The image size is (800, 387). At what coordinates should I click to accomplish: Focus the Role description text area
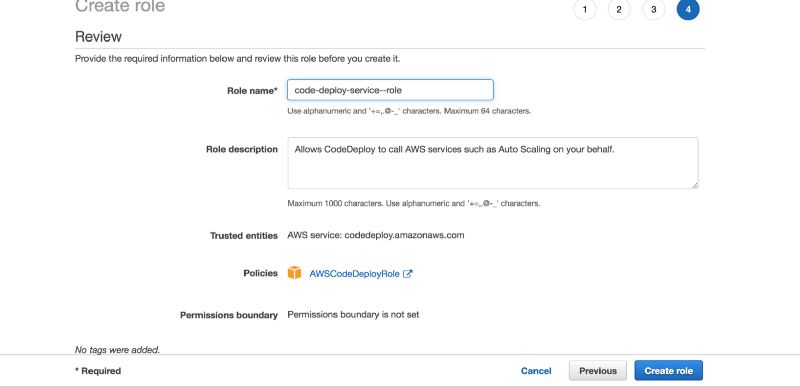point(493,163)
